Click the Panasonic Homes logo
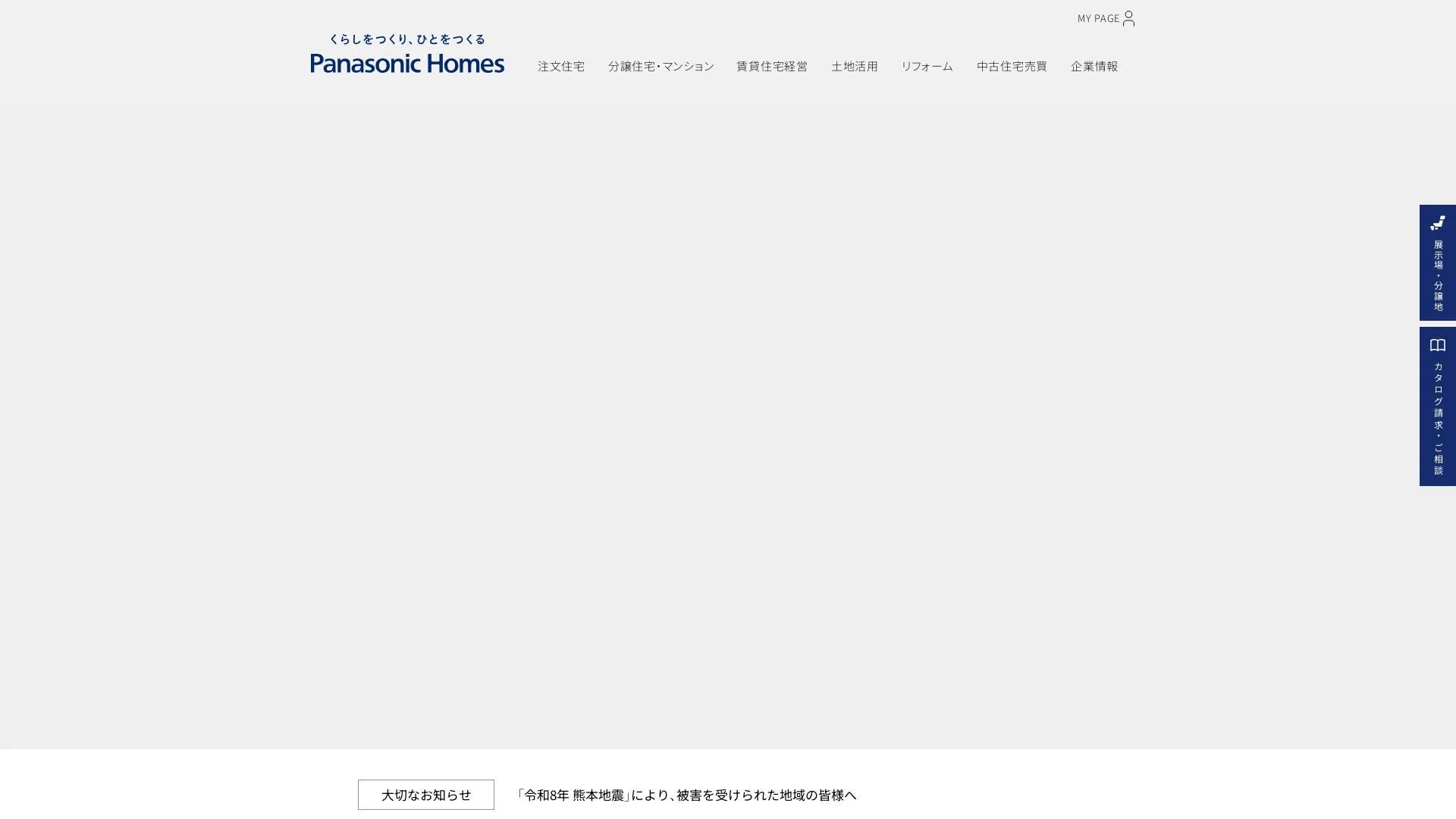This screenshot has height=819, width=1456. [x=407, y=63]
